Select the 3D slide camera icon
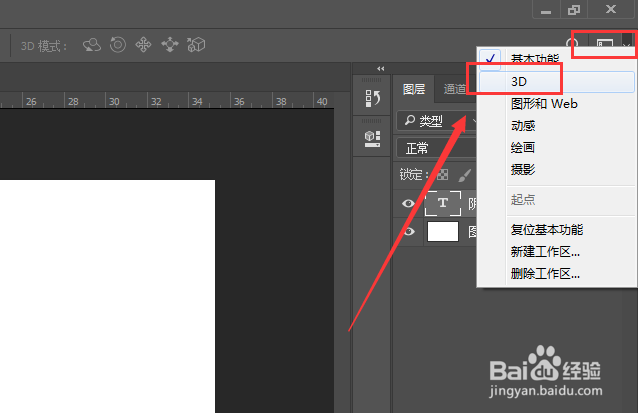 [170, 45]
